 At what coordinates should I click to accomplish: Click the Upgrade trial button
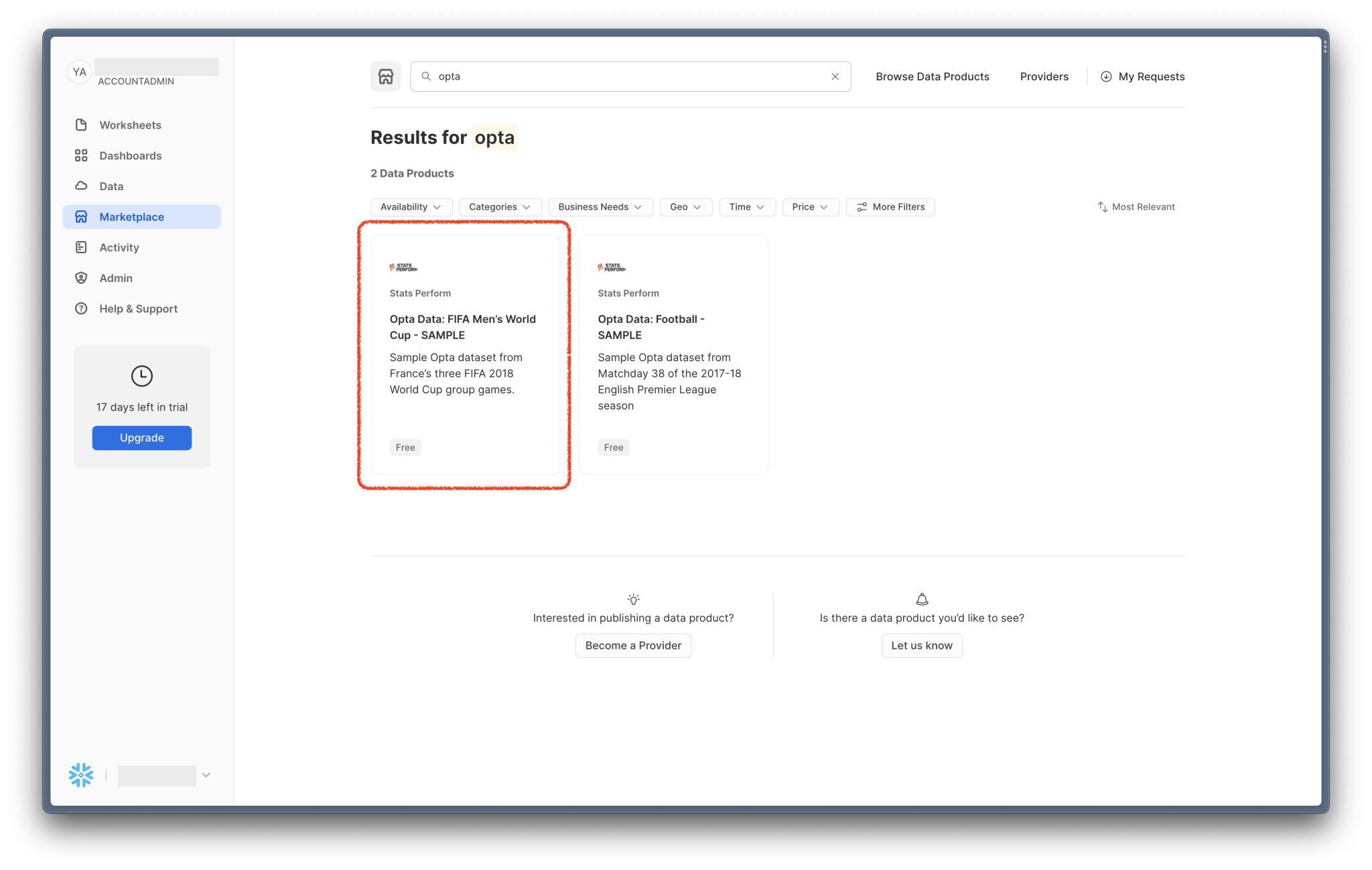point(141,438)
